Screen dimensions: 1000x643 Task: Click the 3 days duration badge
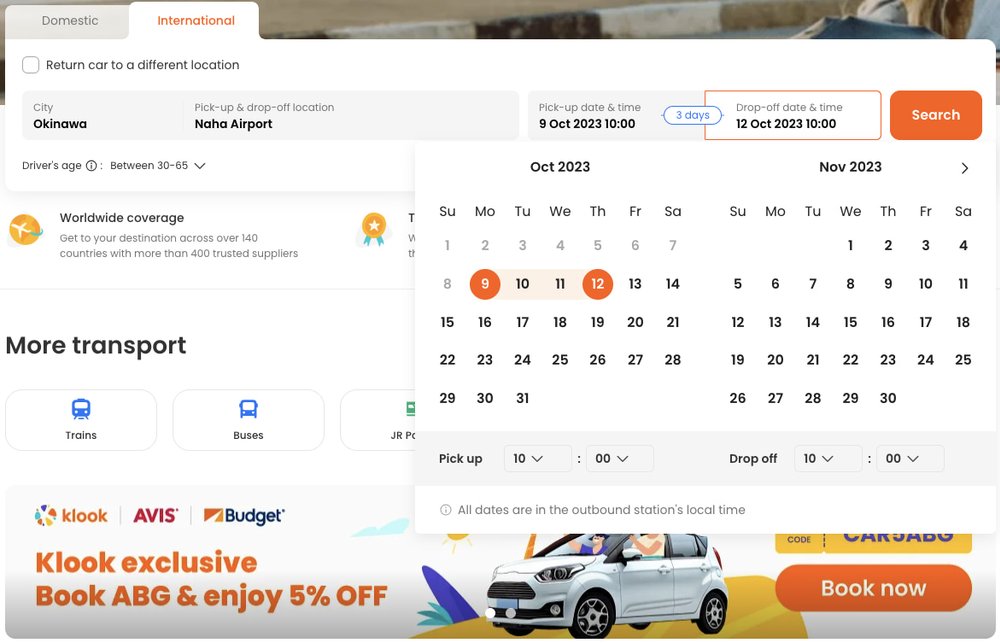click(691, 115)
